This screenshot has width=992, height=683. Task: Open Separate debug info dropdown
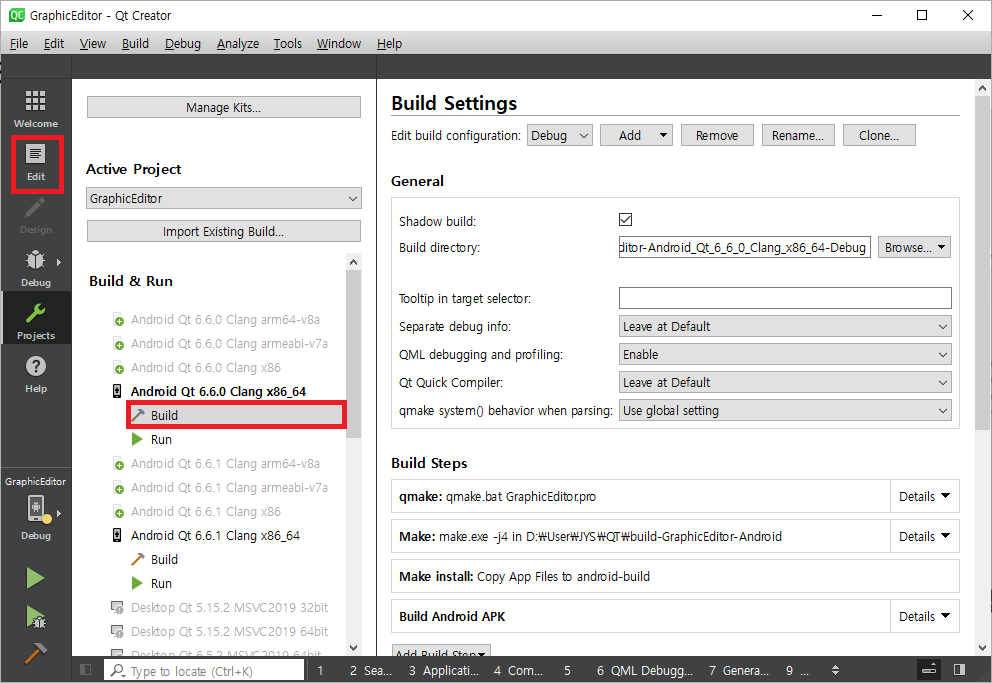784,327
